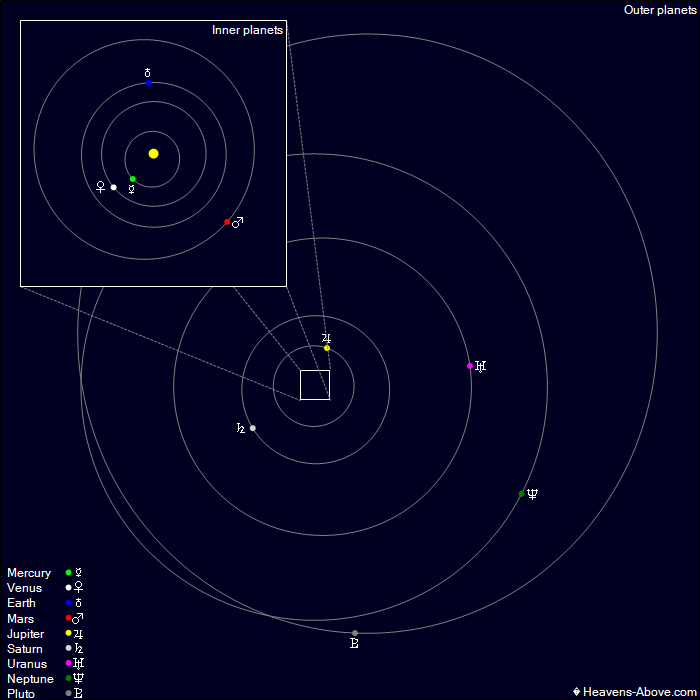Click the blue Earth swatch in the legend
700x700 pixels.
[68, 603]
